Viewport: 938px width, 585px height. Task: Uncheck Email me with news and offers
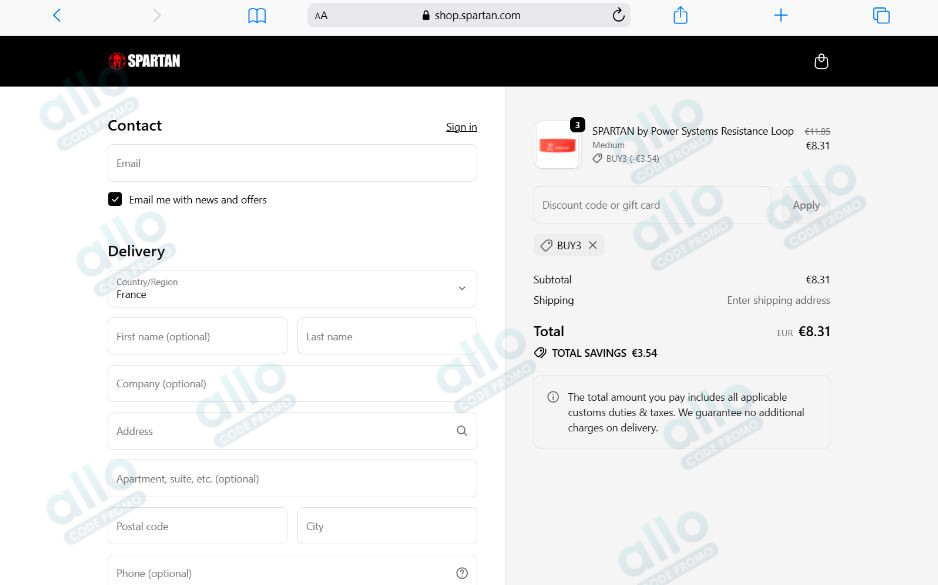(115, 199)
